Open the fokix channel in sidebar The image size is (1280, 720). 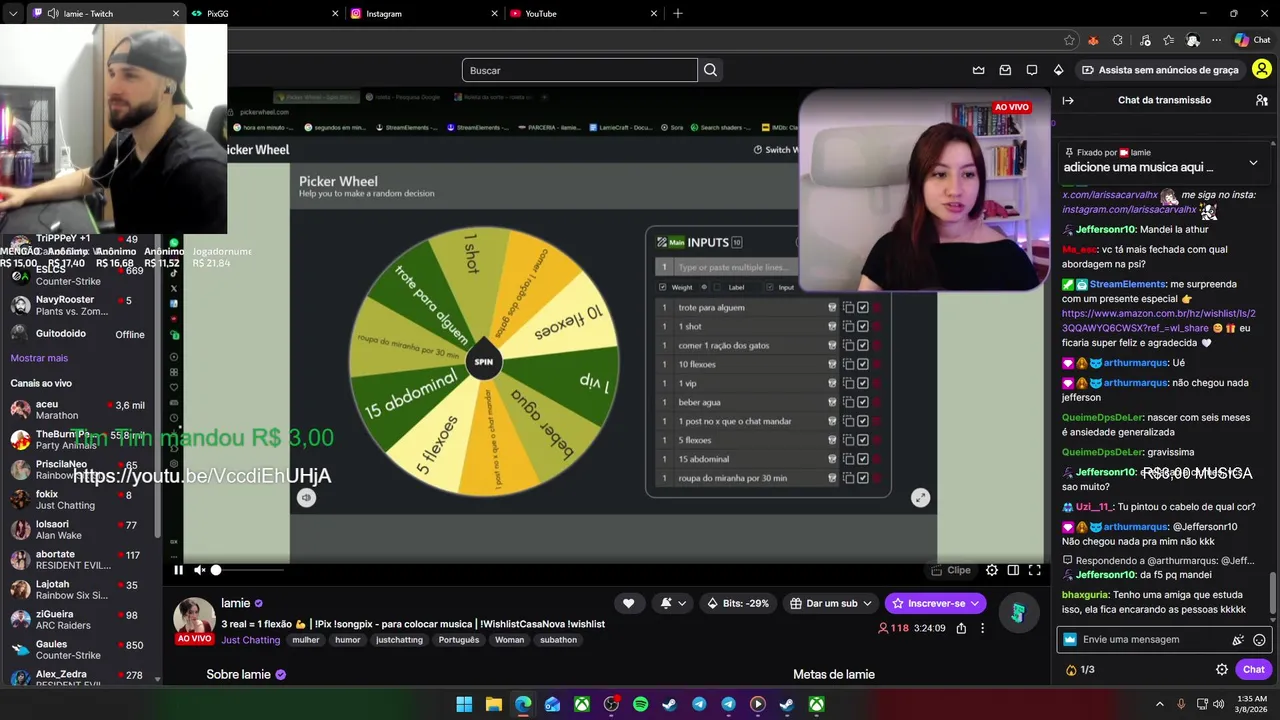click(80, 500)
